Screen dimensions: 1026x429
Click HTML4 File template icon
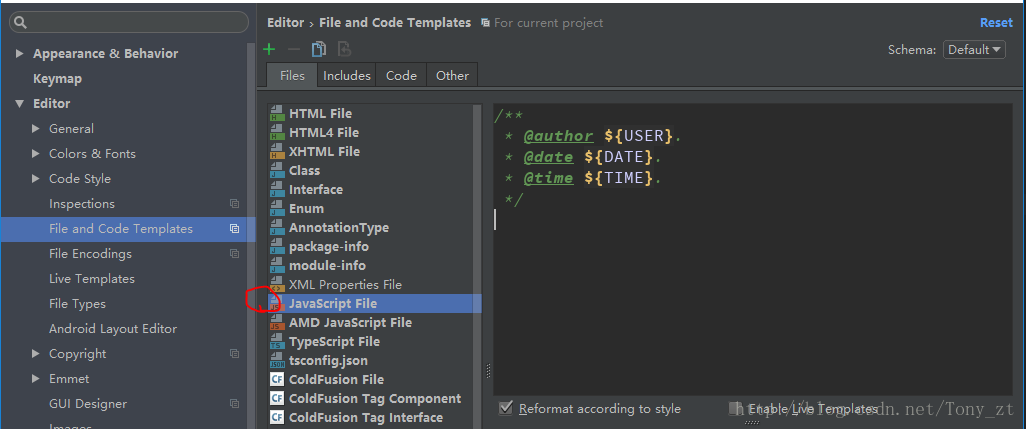277,132
